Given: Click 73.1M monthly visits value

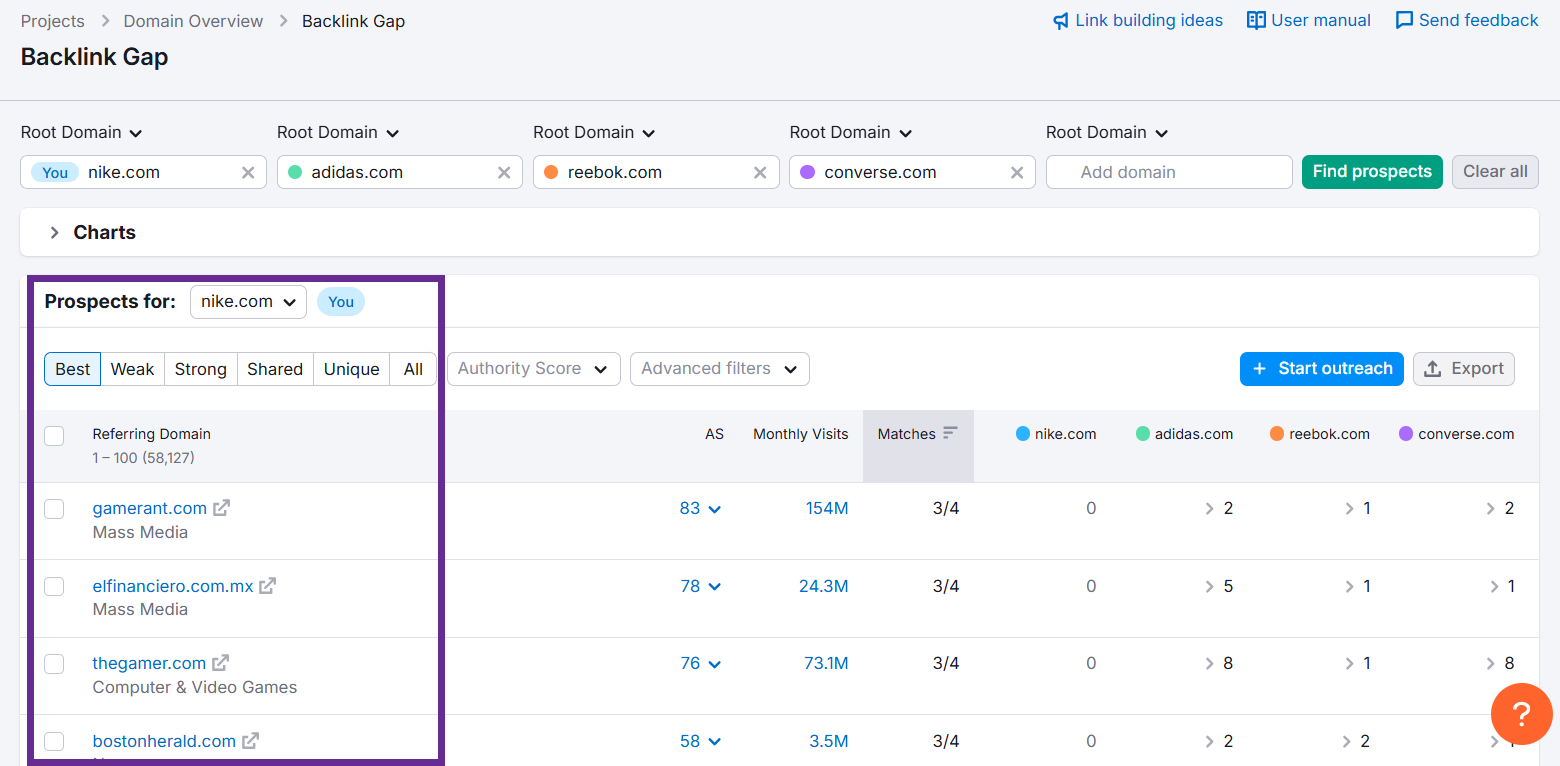Looking at the screenshot, I should (826, 663).
